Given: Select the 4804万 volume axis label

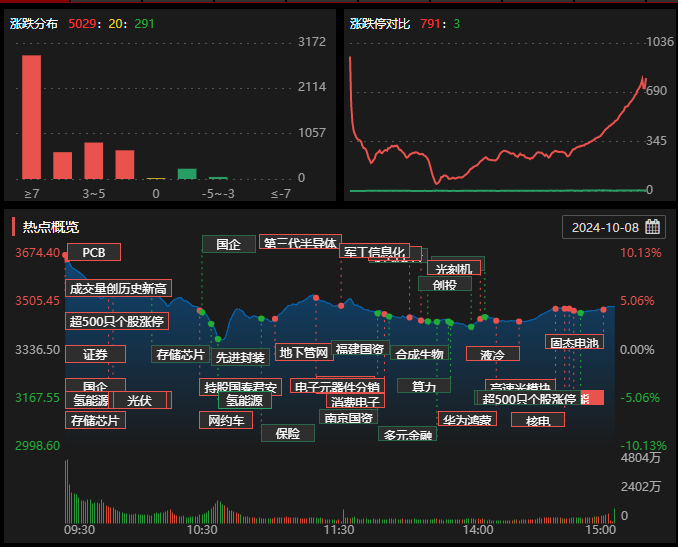Looking at the screenshot, I should [641, 457].
